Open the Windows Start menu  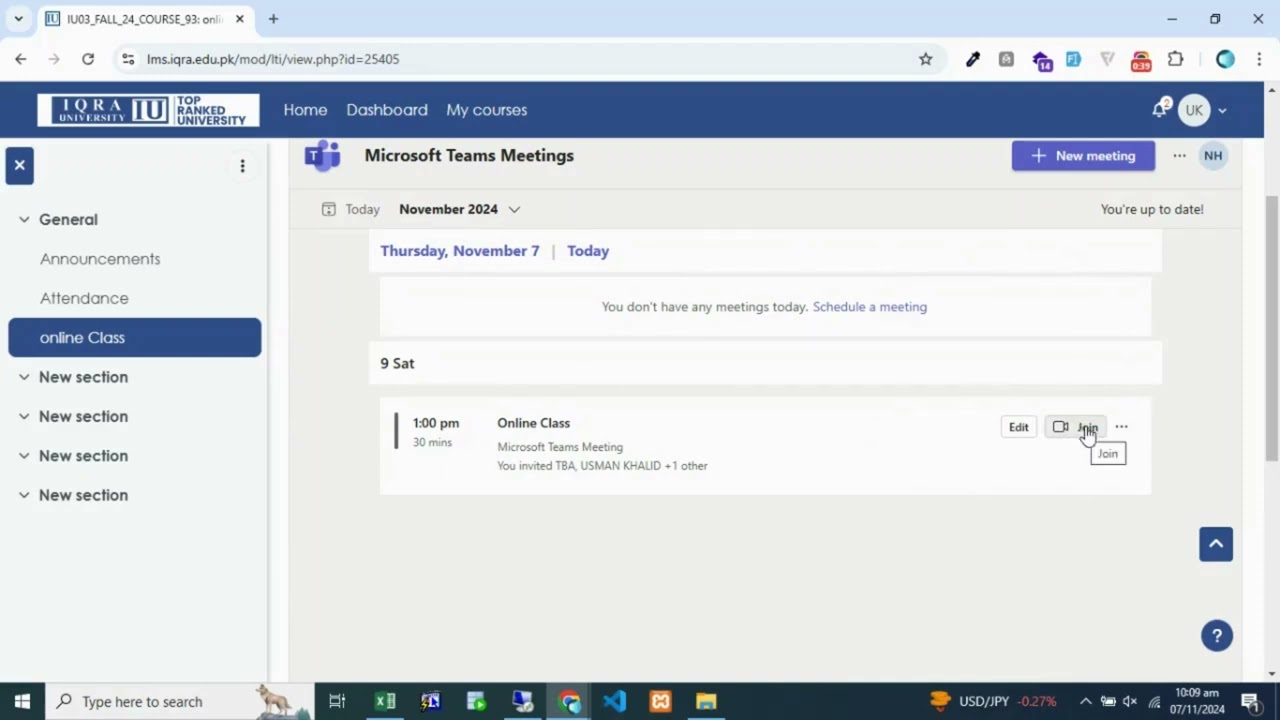(x=22, y=701)
